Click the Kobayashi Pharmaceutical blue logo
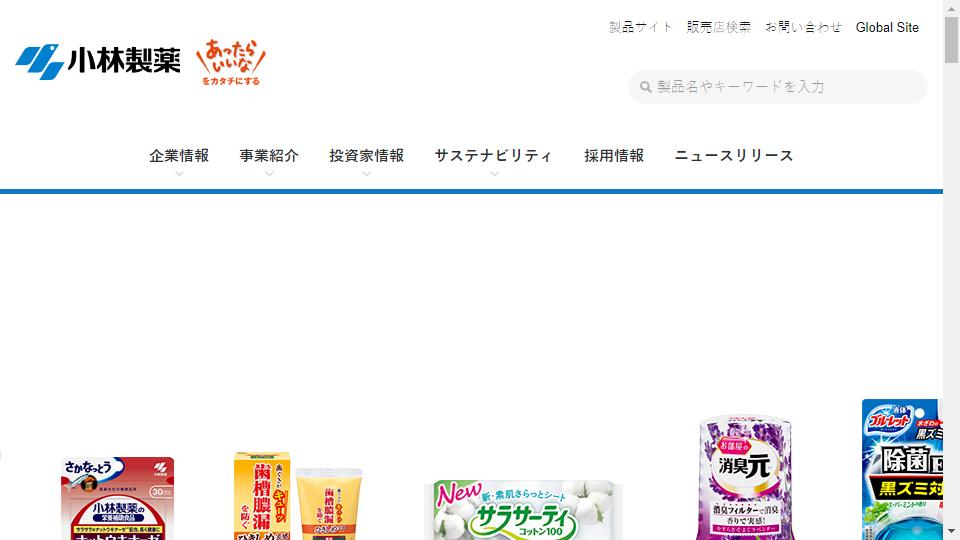This screenshot has width=960, height=540. click(98, 61)
